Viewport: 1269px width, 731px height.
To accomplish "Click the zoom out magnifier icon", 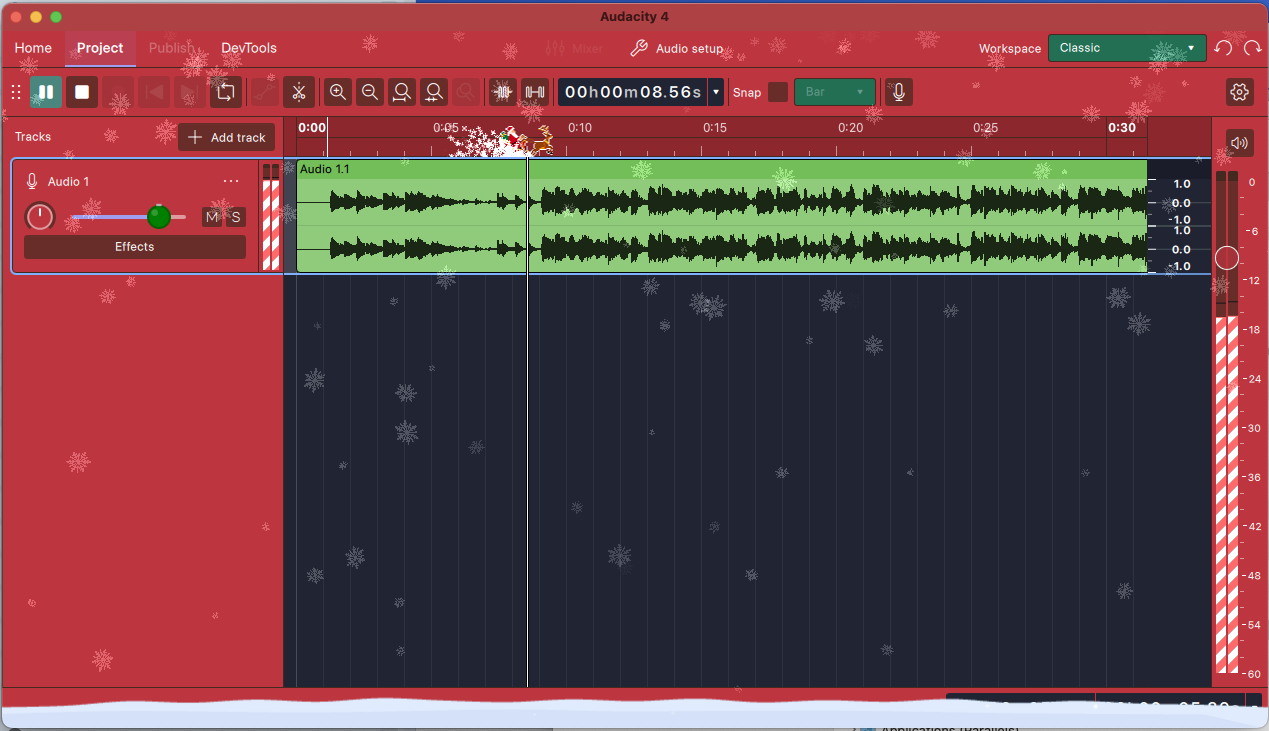I will click(370, 92).
